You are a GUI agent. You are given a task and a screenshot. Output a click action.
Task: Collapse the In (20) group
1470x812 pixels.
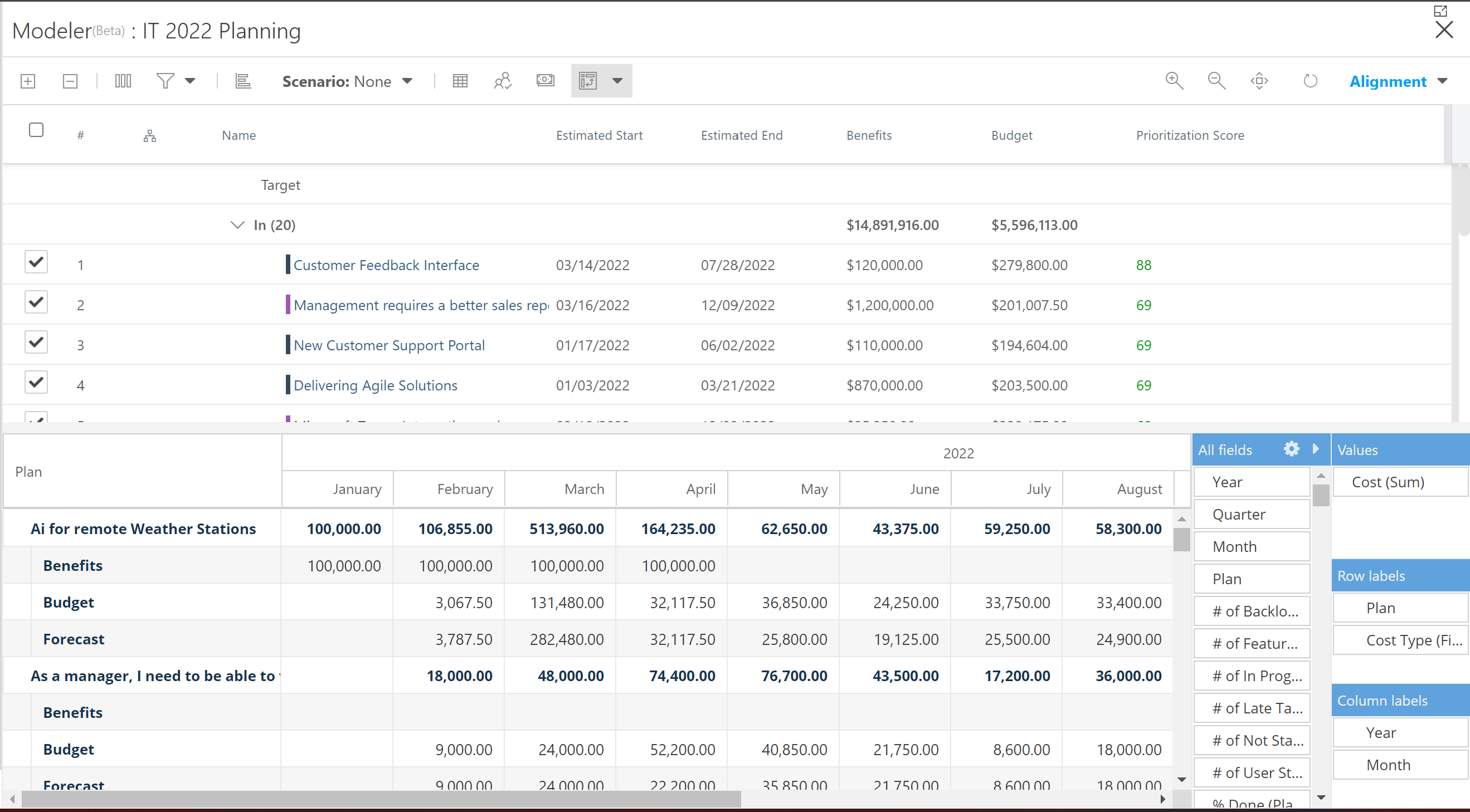[237, 225]
